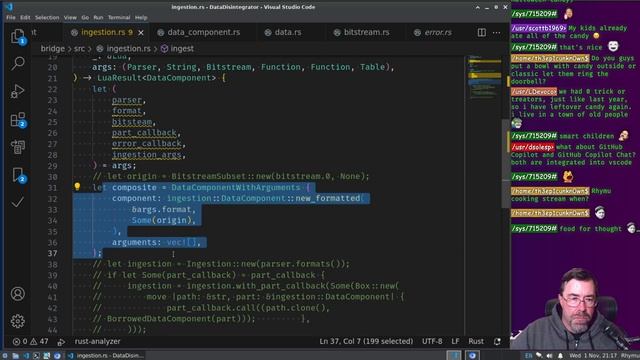Click the task runner icon beside rust-analyzer
Image resolution: width=640 pixels, height=360 pixels.
(x=61, y=342)
